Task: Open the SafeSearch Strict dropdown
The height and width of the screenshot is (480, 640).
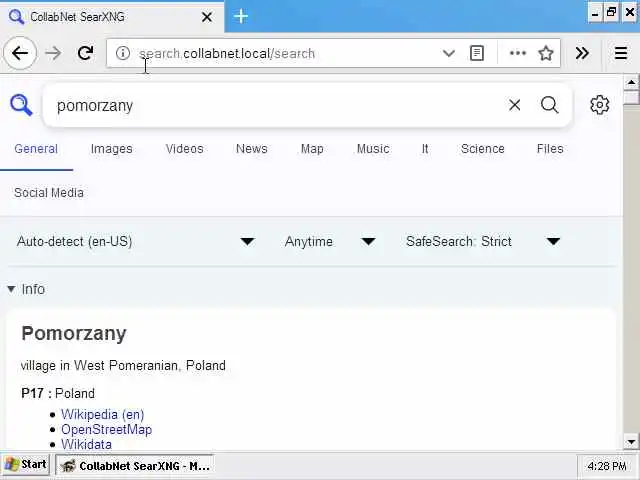Action: 483,242
